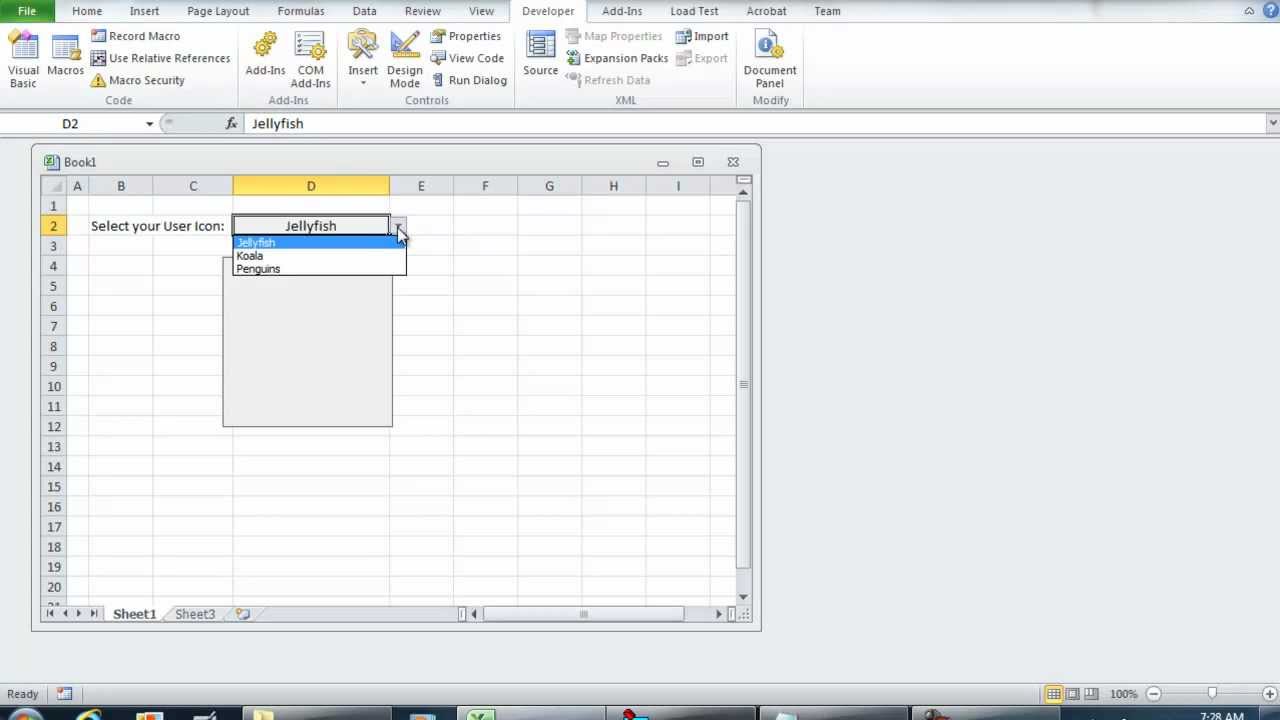Switch to the Page Layout tab

coord(218,11)
